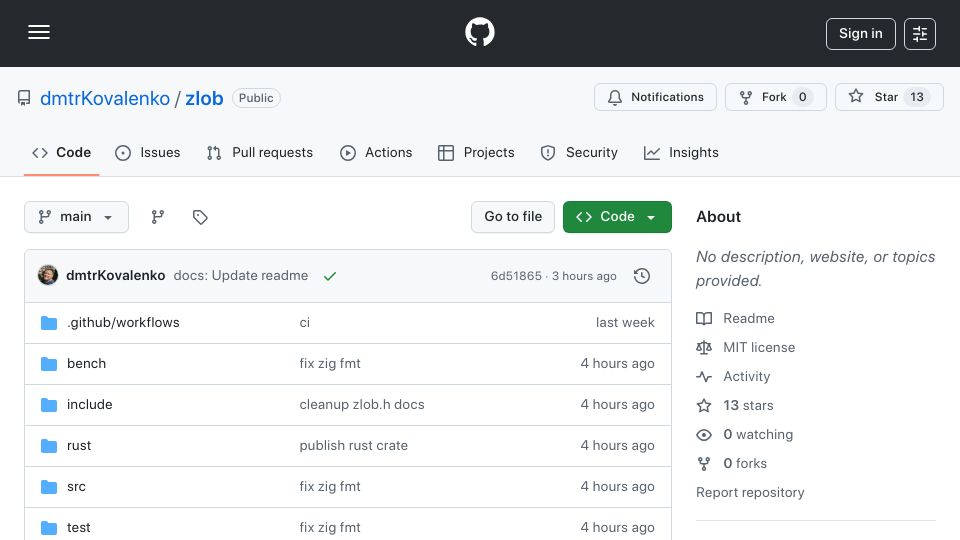Screen dimensions: 960x540
Task: Click the bench folder icon
Action: pos(49,364)
